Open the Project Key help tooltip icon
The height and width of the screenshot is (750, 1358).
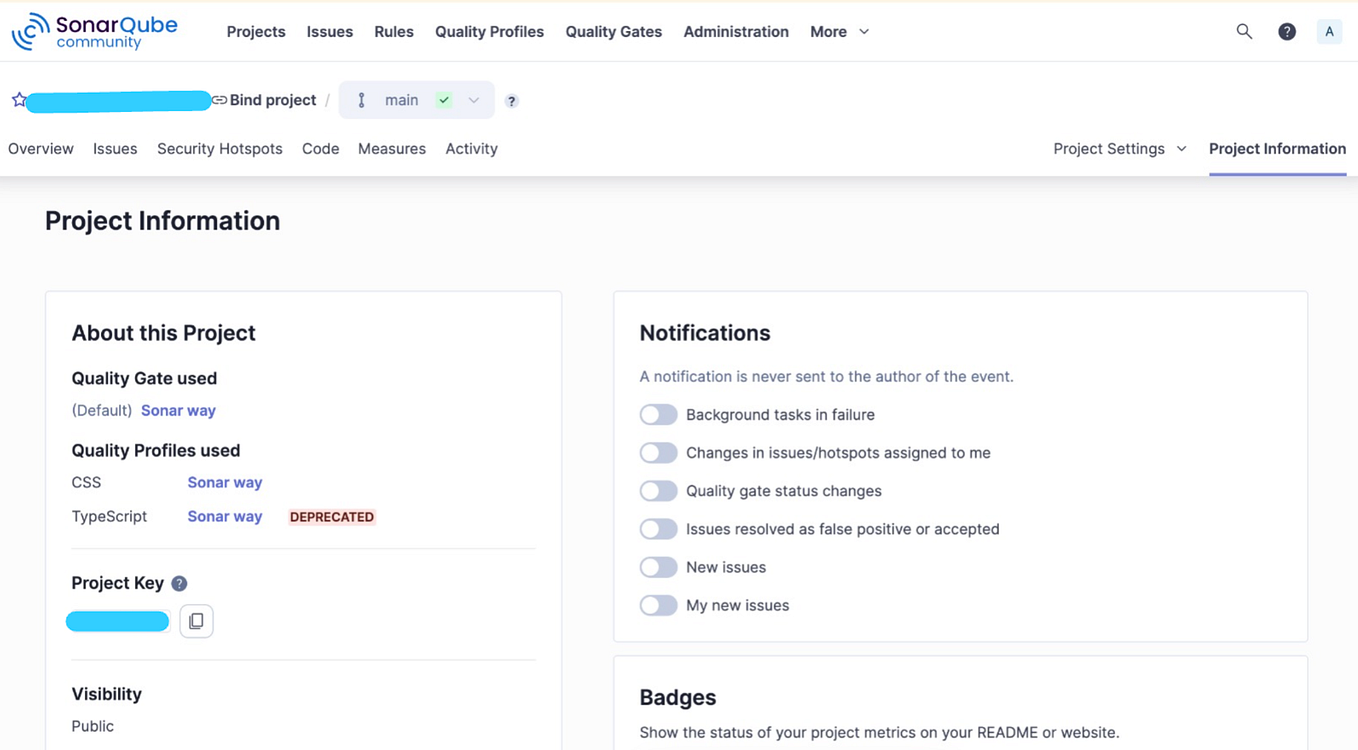coord(179,583)
